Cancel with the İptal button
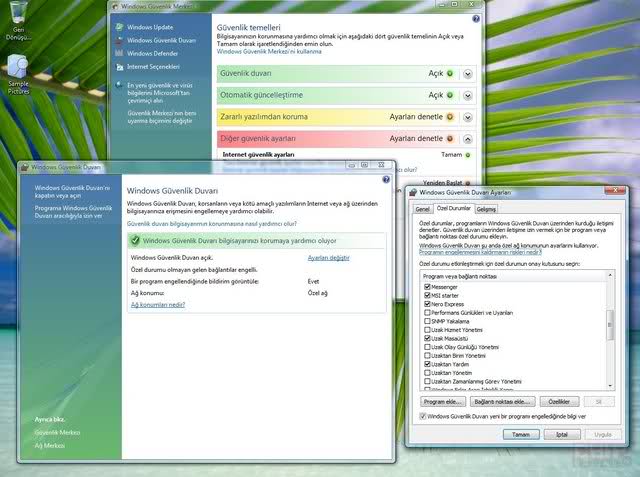The image size is (640, 477). (x=562, y=435)
